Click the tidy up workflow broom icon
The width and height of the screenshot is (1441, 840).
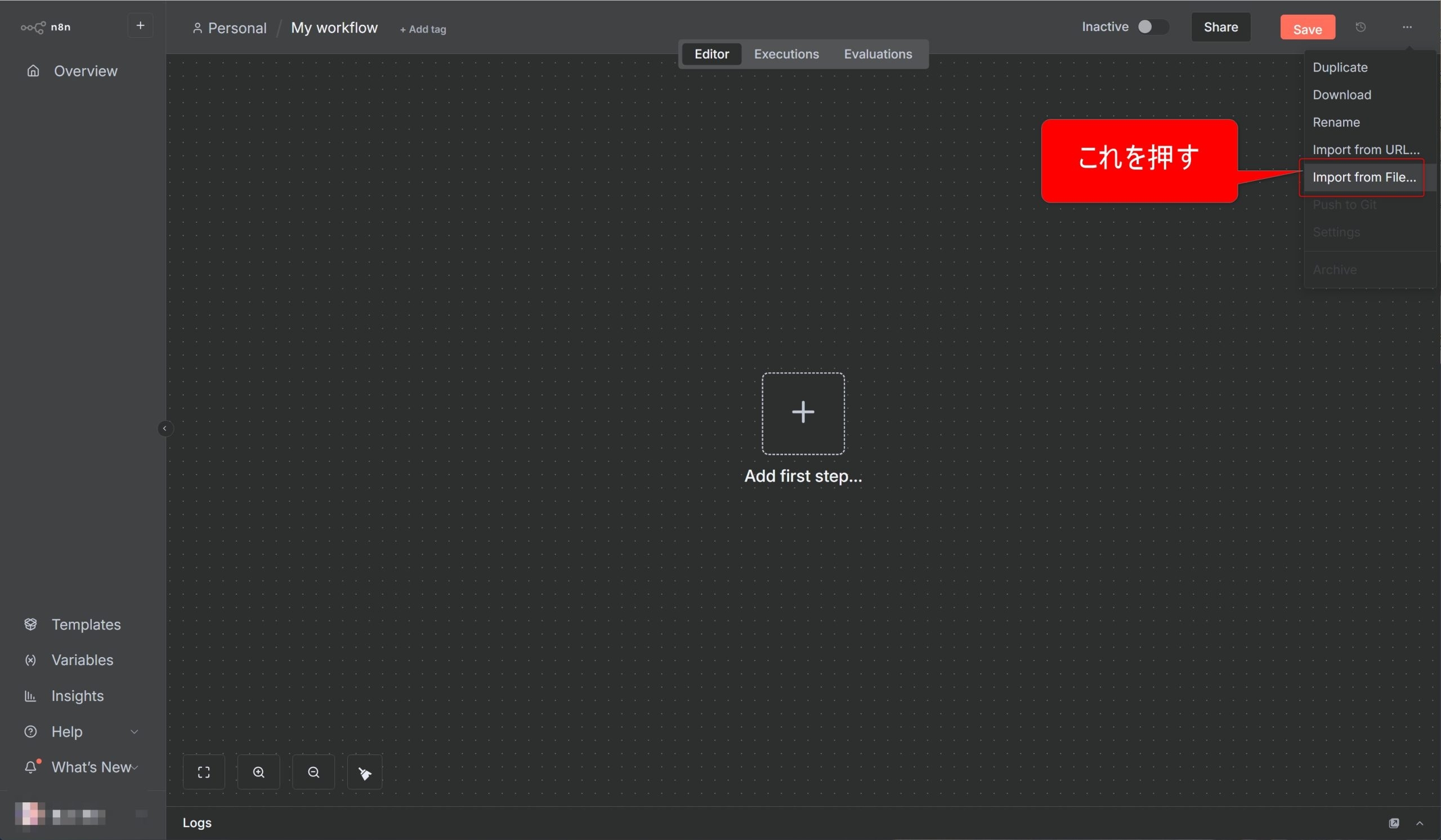(364, 772)
